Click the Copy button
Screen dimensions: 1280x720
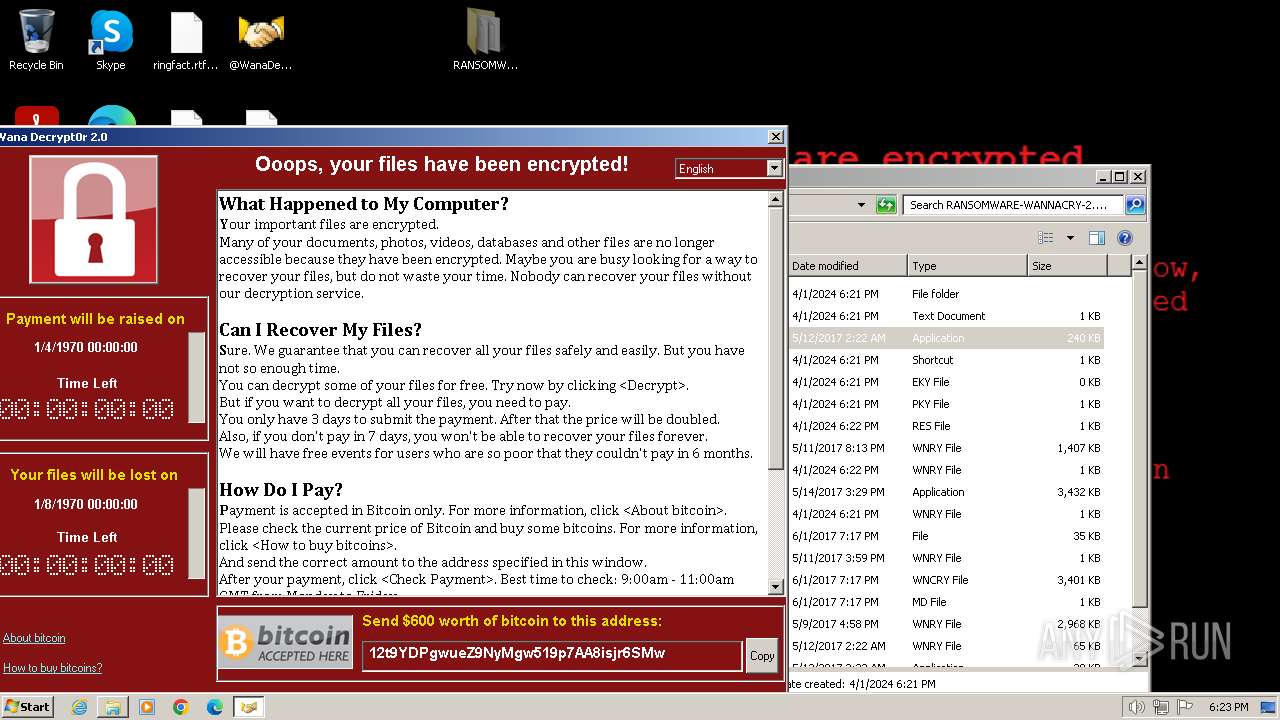click(762, 656)
